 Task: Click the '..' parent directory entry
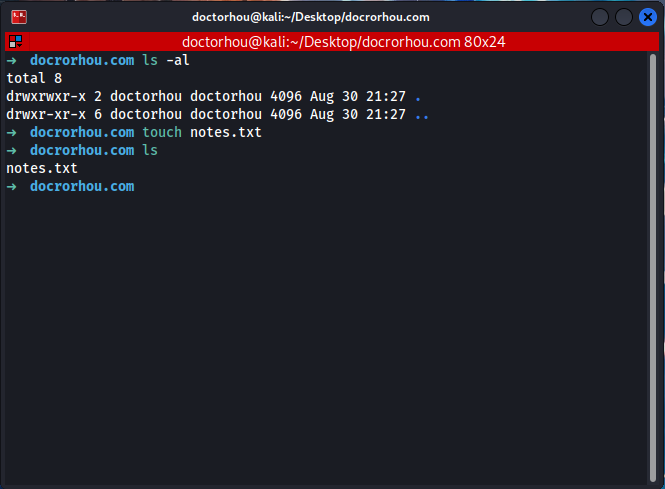tap(422, 115)
